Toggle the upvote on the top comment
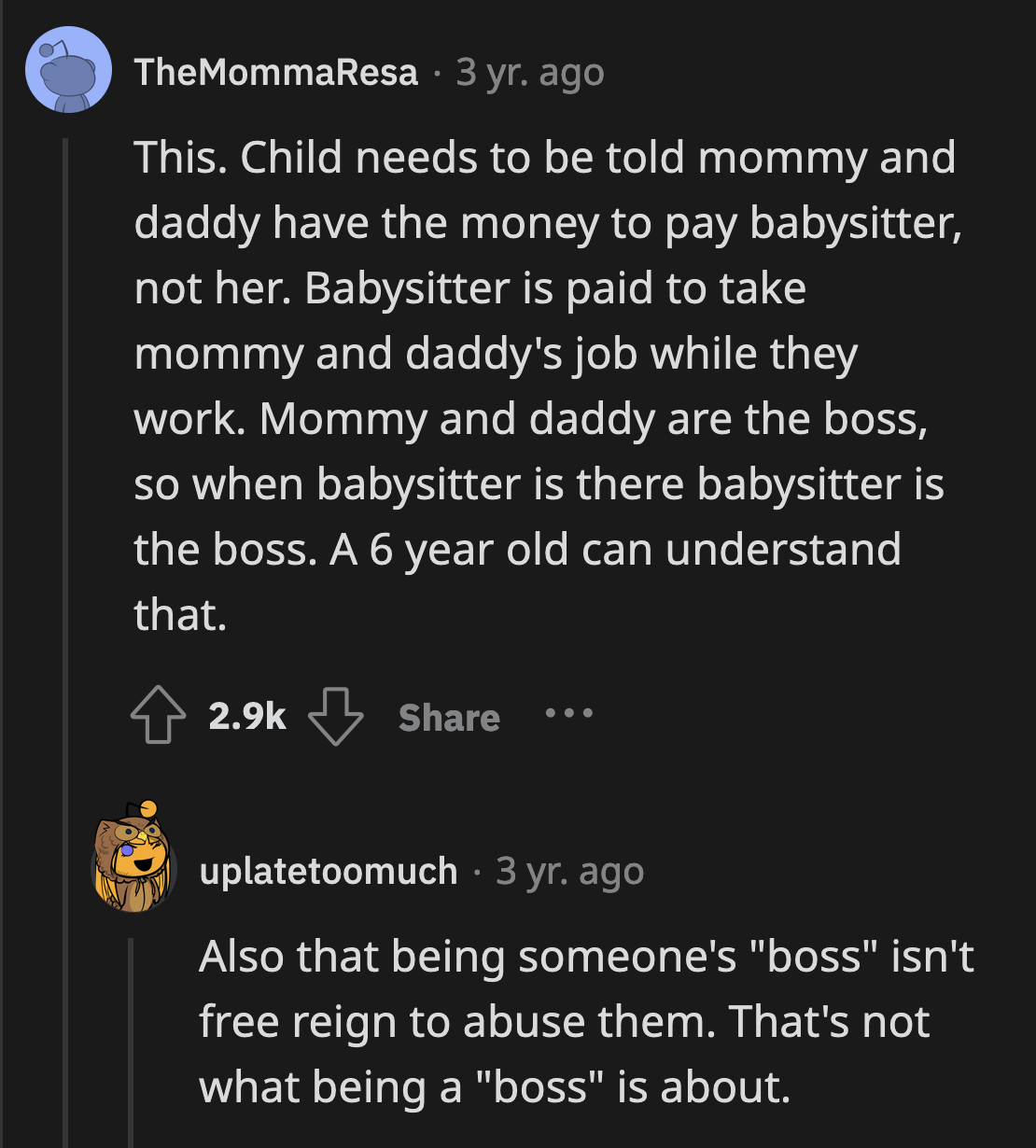 (158, 717)
